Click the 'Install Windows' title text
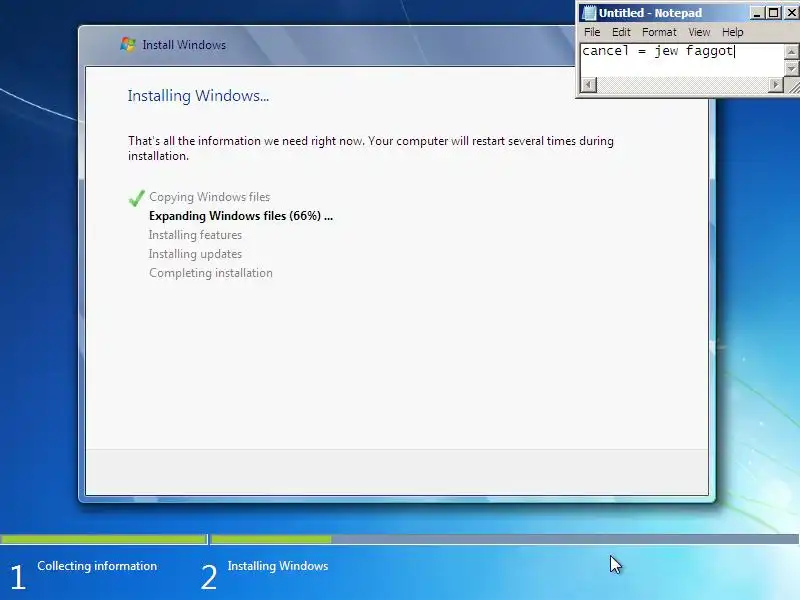Viewport: 800px width, 600px height. click(184, 45)
